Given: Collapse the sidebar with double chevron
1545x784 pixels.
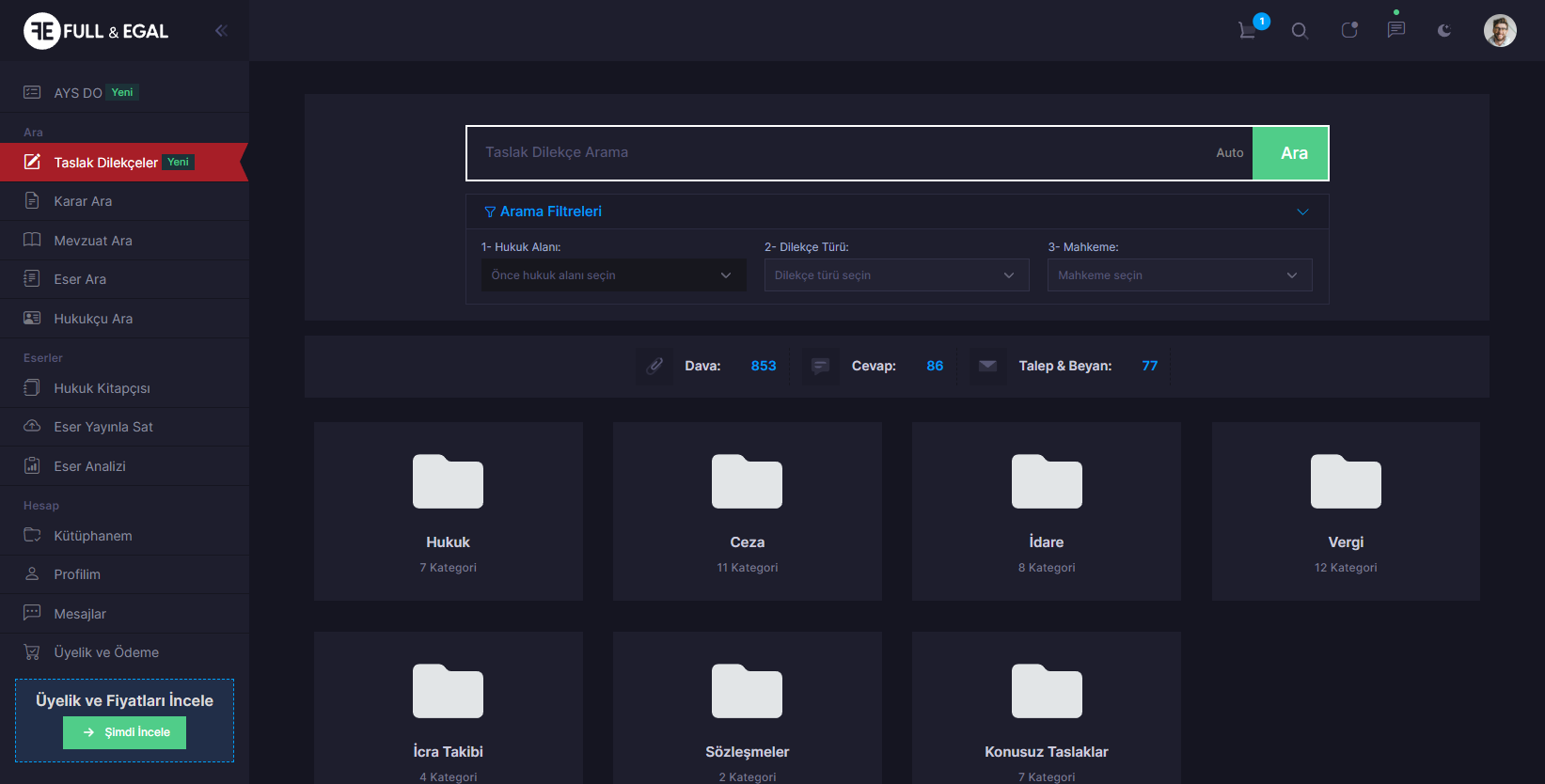Looking at the screenshot, I should [x=221, y=31].
